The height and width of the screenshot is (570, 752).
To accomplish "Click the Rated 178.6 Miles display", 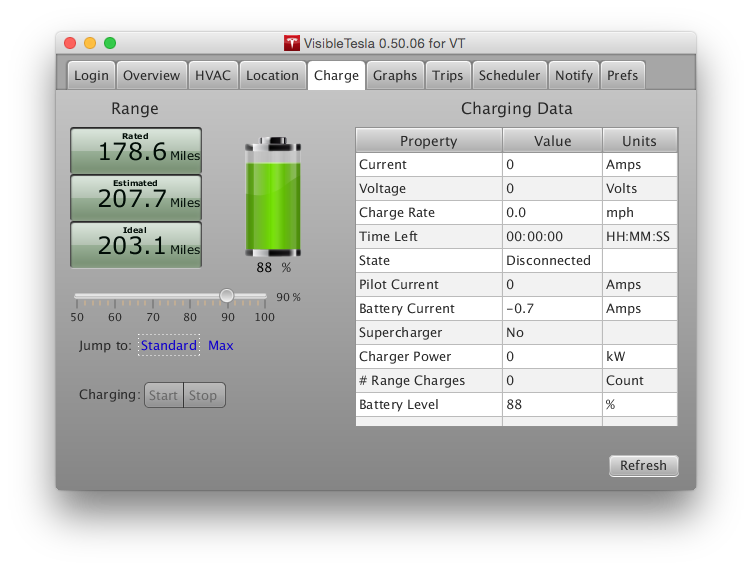I will tap(136, 151).
